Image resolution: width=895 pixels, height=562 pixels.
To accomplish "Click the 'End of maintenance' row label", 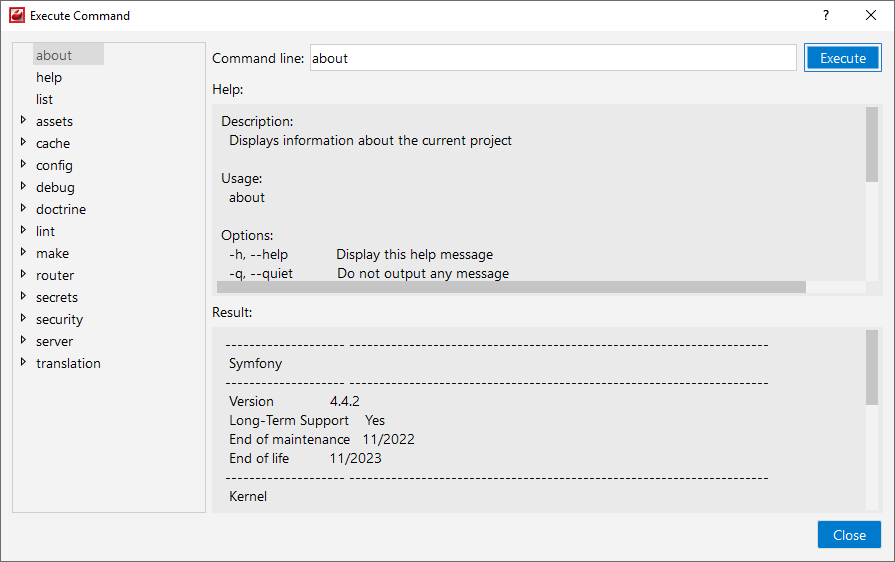I will click(x=289, y=439).
